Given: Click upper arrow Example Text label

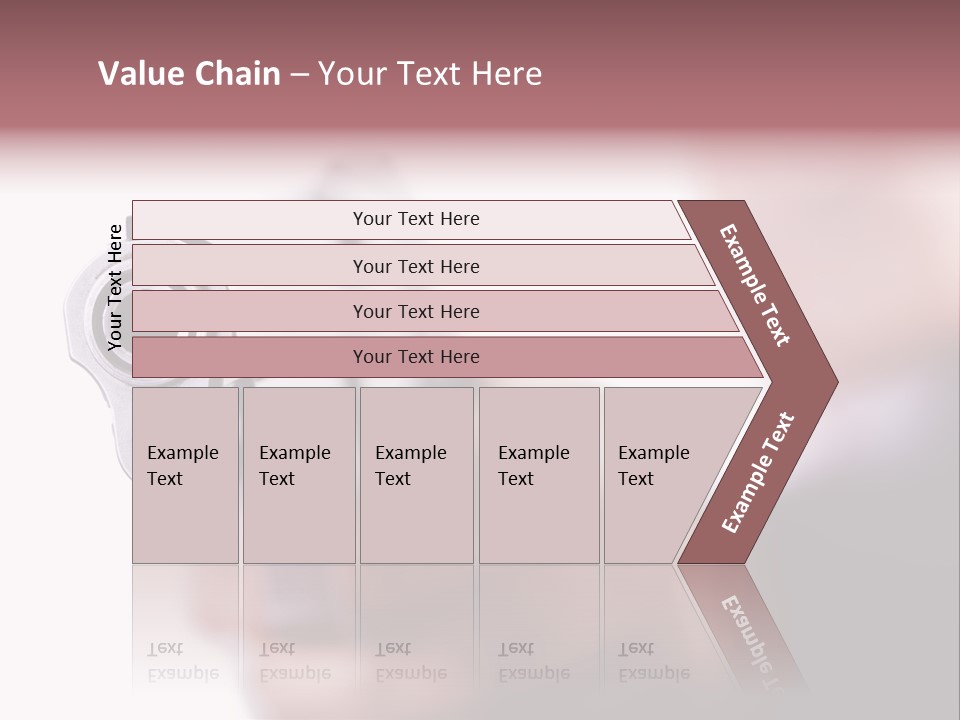Looking at the screenshot, I should (x=755, y=285).
